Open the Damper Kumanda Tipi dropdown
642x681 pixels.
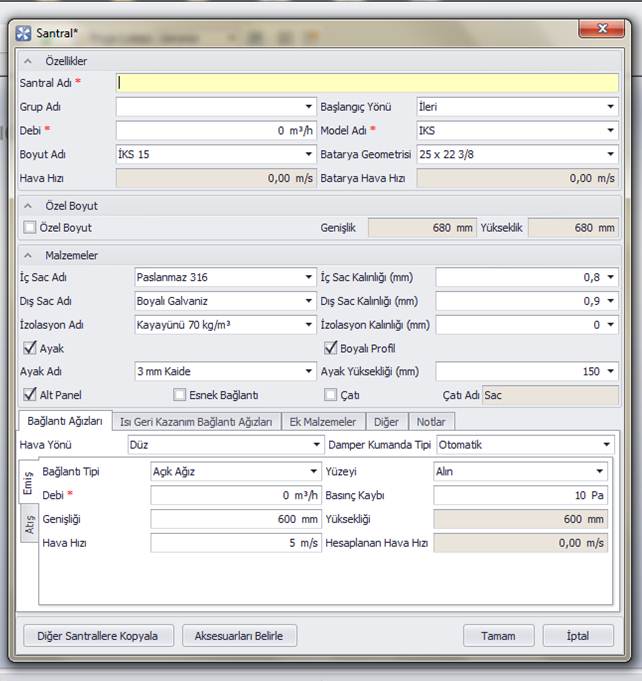tap(606, 445)
